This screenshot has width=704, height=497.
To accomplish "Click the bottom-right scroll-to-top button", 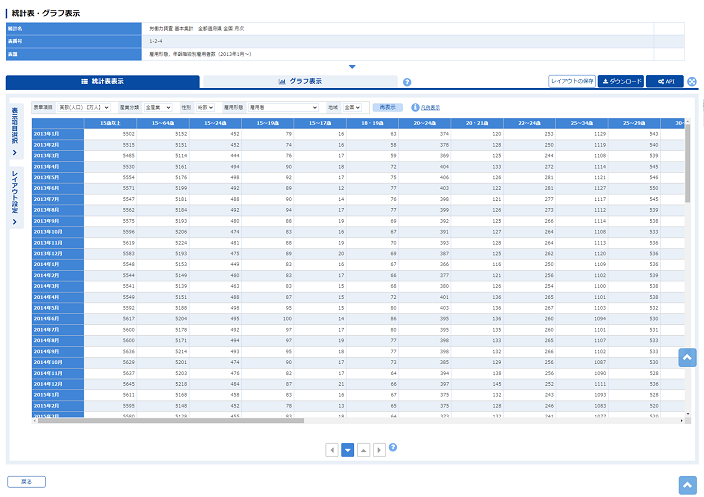I will 687,484.
